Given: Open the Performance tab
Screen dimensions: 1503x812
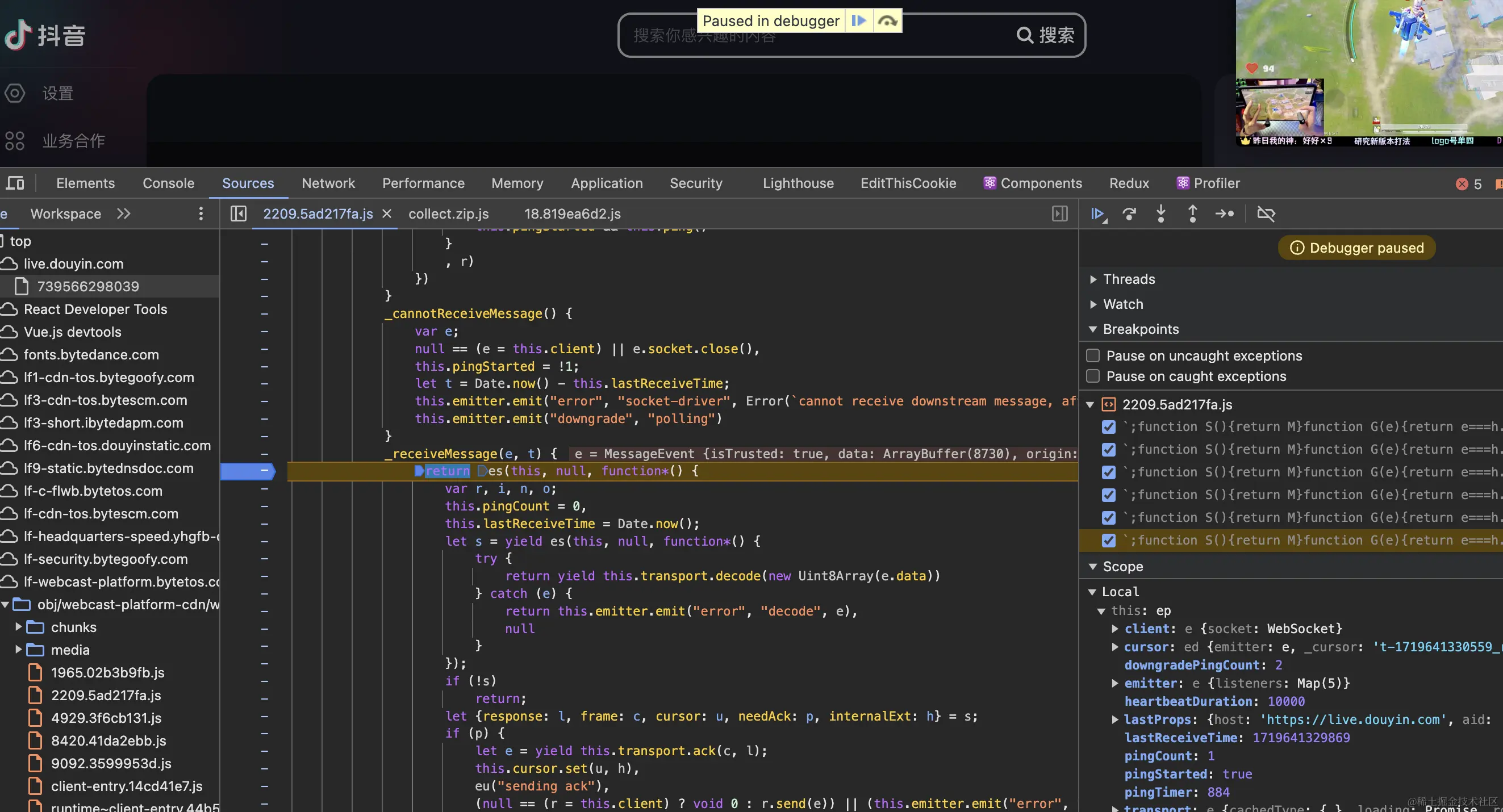Looking at the screenshot, I should [423, 183].
